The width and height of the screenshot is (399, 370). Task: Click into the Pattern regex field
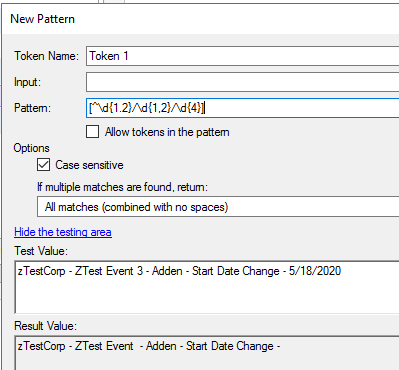pyautogui.click(x=242, y=108)
